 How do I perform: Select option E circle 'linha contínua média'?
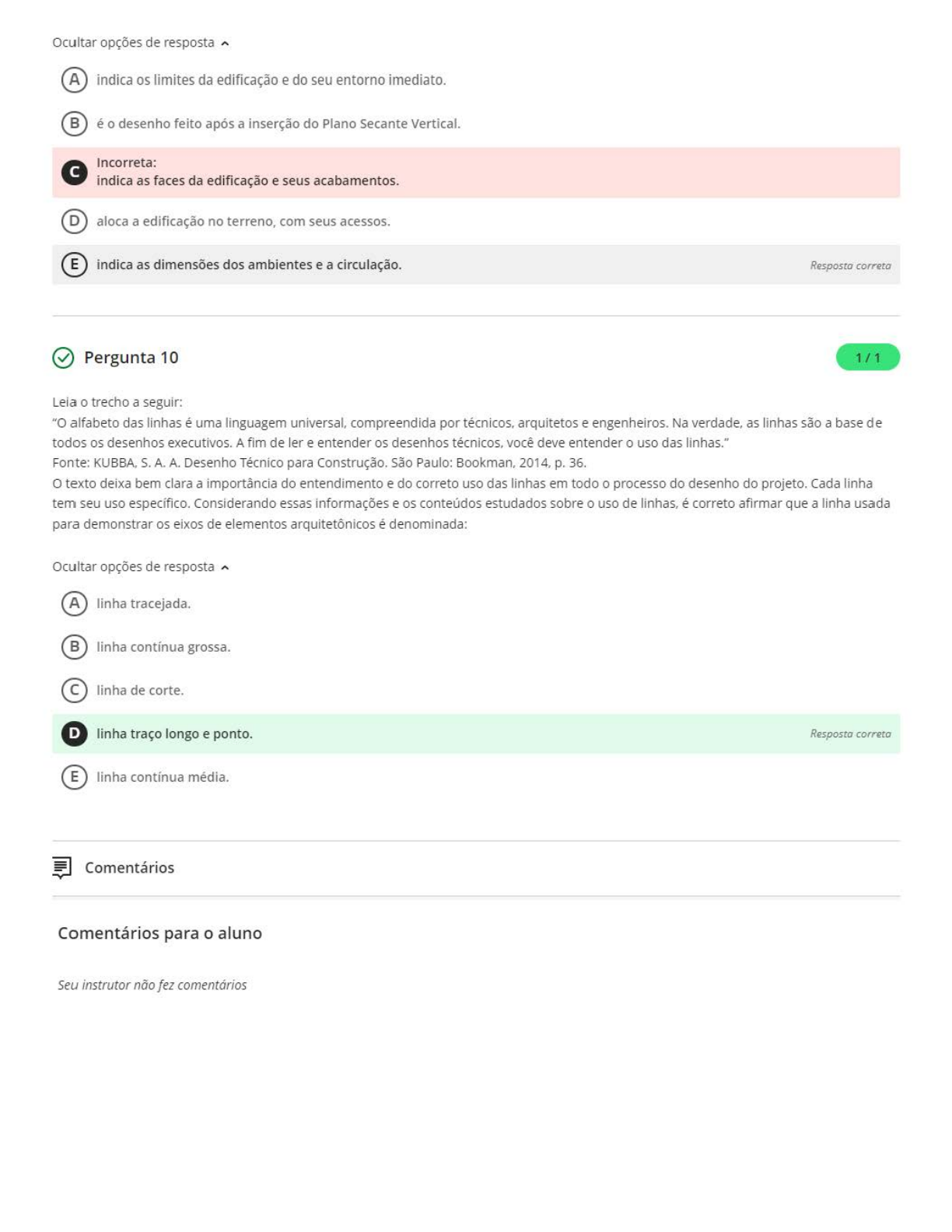point(74,777)
